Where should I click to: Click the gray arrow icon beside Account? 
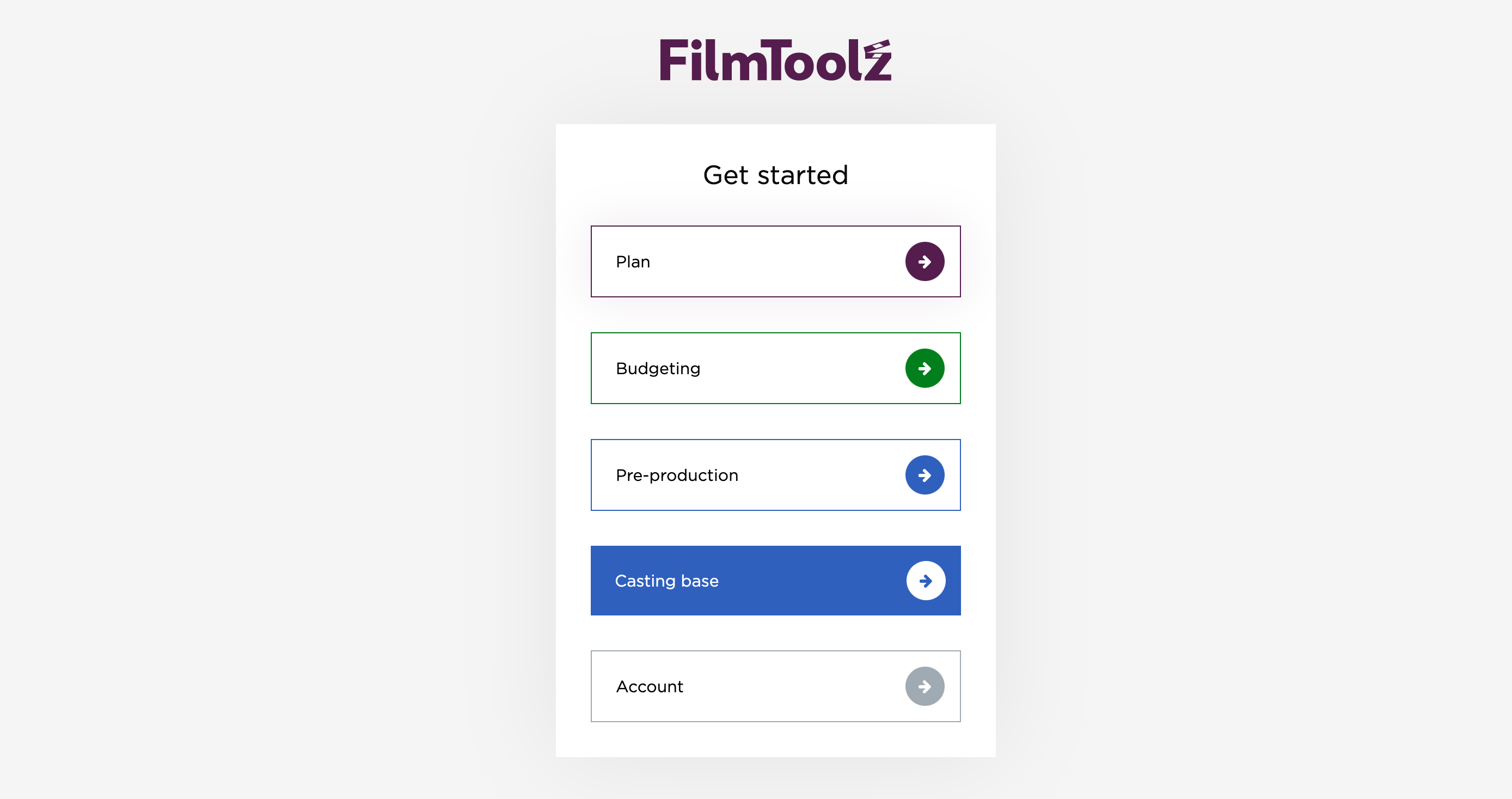pos(925,686)
